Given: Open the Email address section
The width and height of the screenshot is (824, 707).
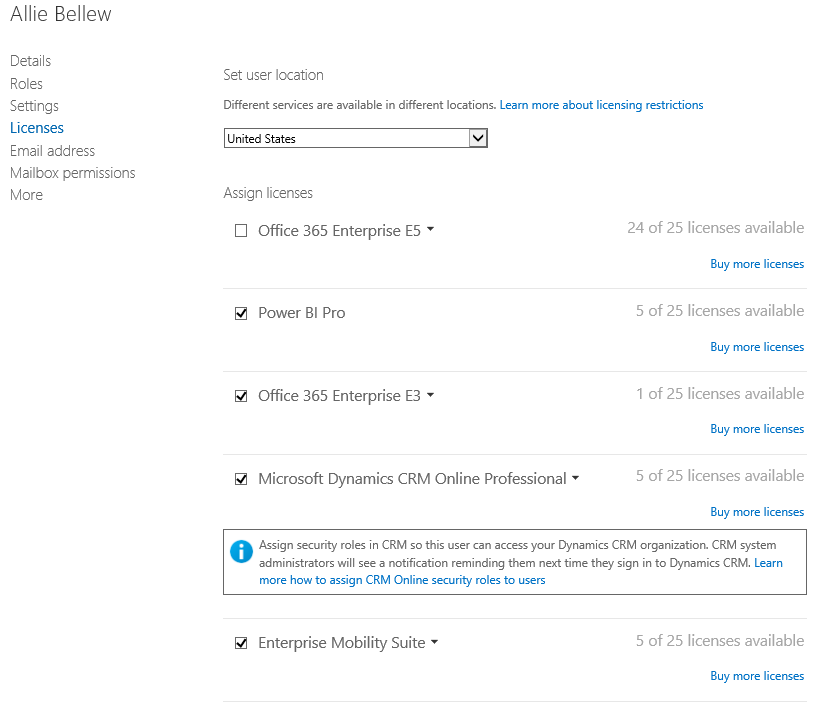Looking at the screenshot, I should point(53,151).
